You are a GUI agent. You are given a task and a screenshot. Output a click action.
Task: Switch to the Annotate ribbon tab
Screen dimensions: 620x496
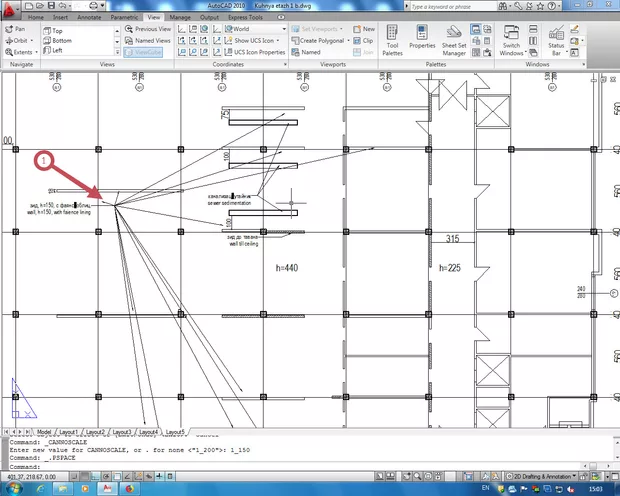(x=90, y=18)
